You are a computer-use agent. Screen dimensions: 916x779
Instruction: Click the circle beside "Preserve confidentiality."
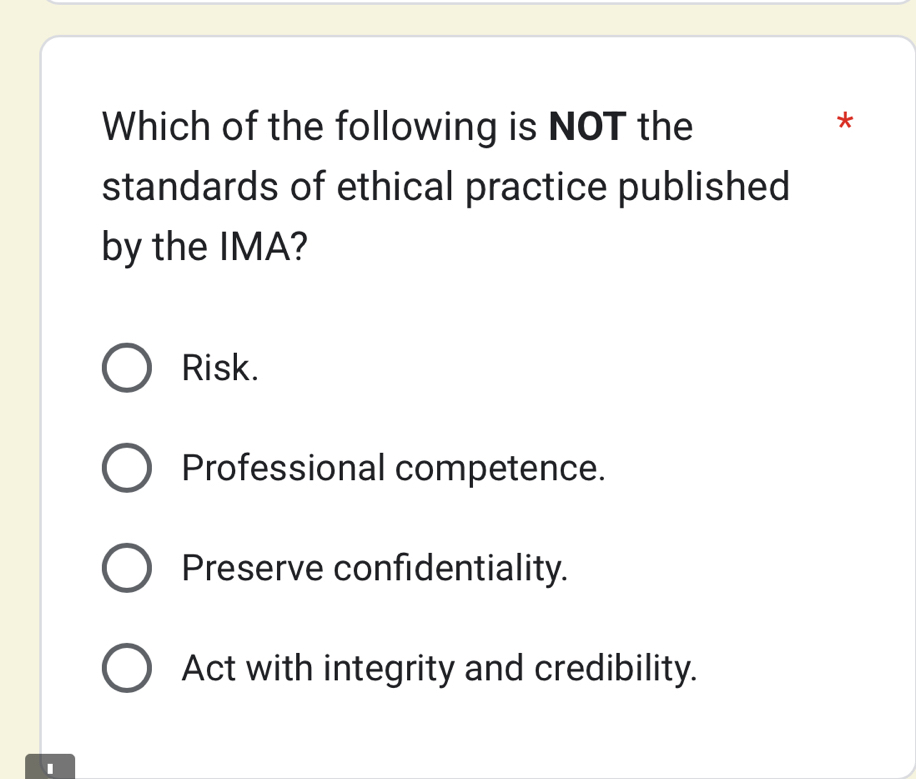126,567
